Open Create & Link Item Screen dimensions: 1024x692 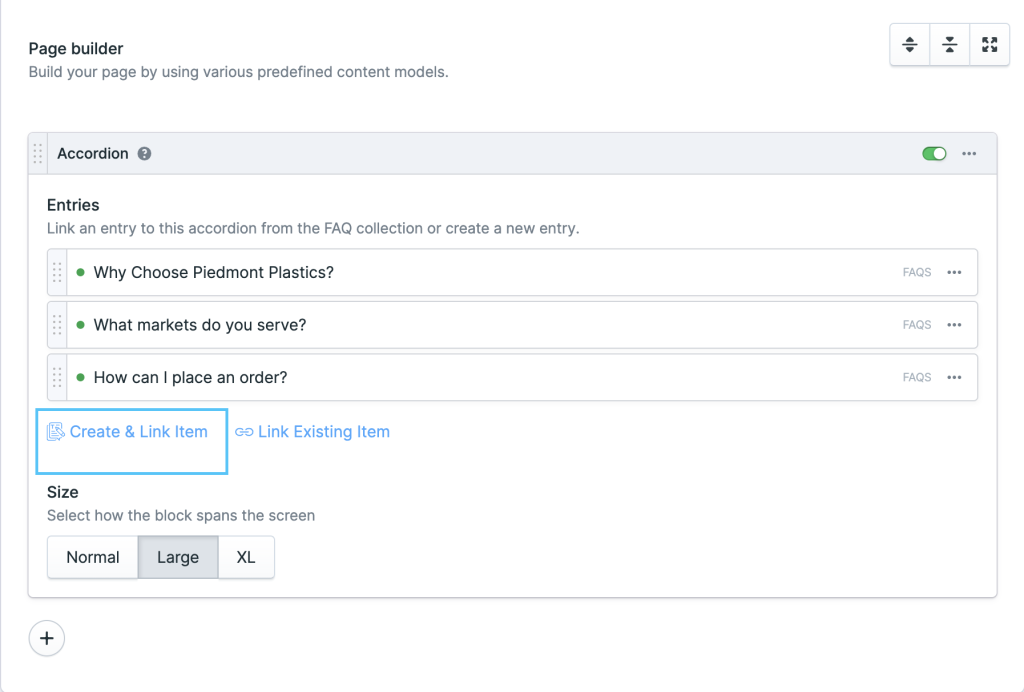[x=130, y=431]
